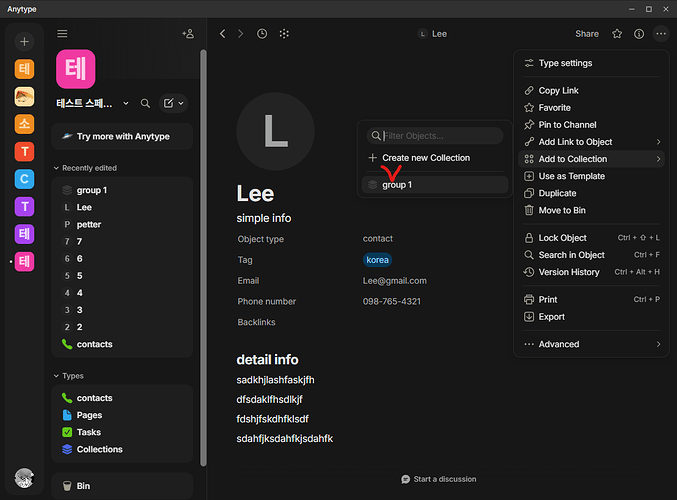
Task: Click the Filter Objects search field
Action: coord(435,136)
